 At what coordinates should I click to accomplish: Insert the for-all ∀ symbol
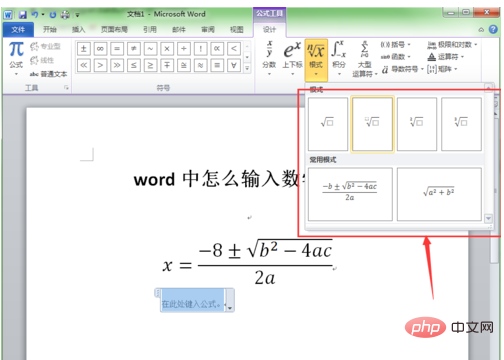(x=234, y=65)
